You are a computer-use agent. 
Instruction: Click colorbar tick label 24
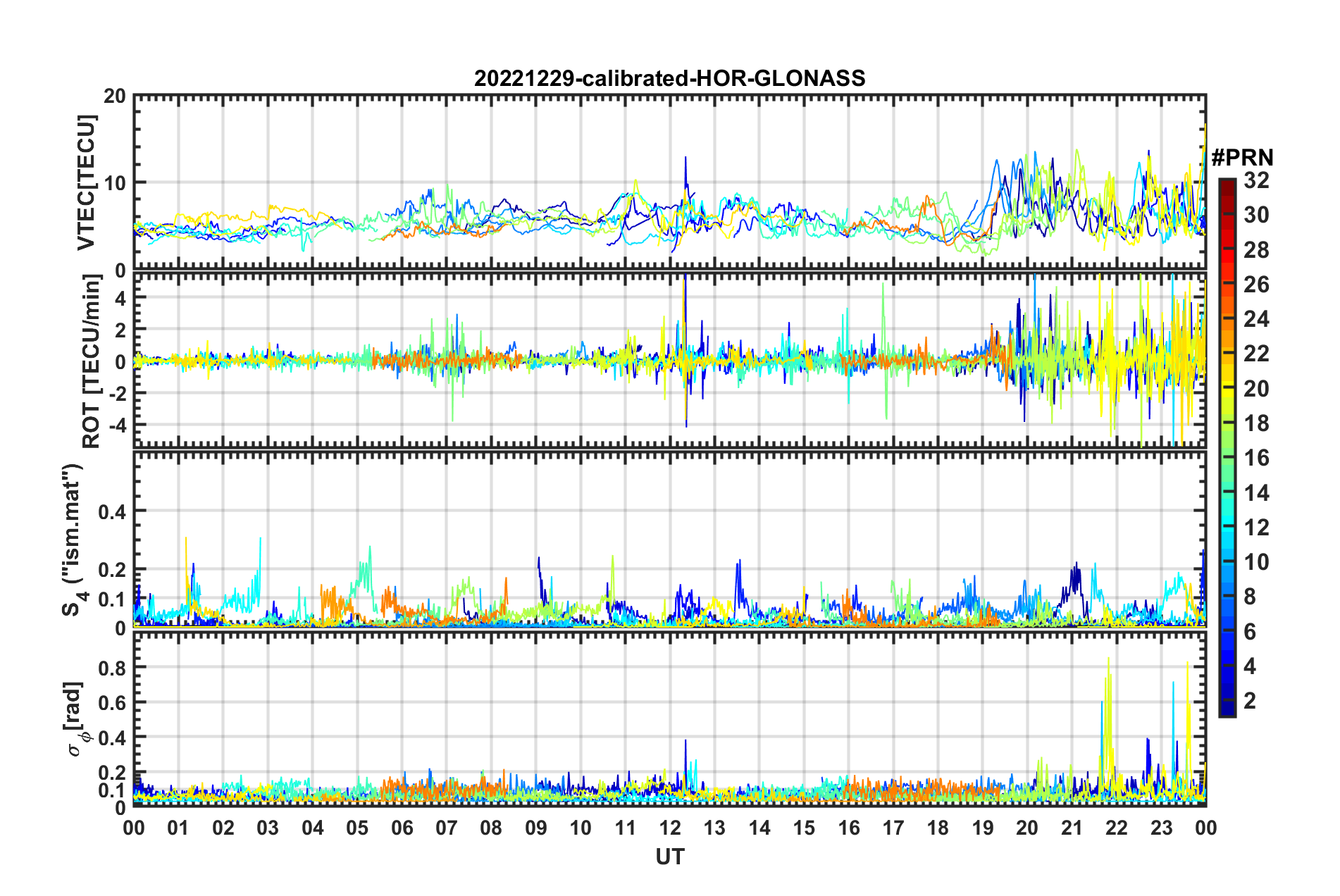click(1255, 319)
